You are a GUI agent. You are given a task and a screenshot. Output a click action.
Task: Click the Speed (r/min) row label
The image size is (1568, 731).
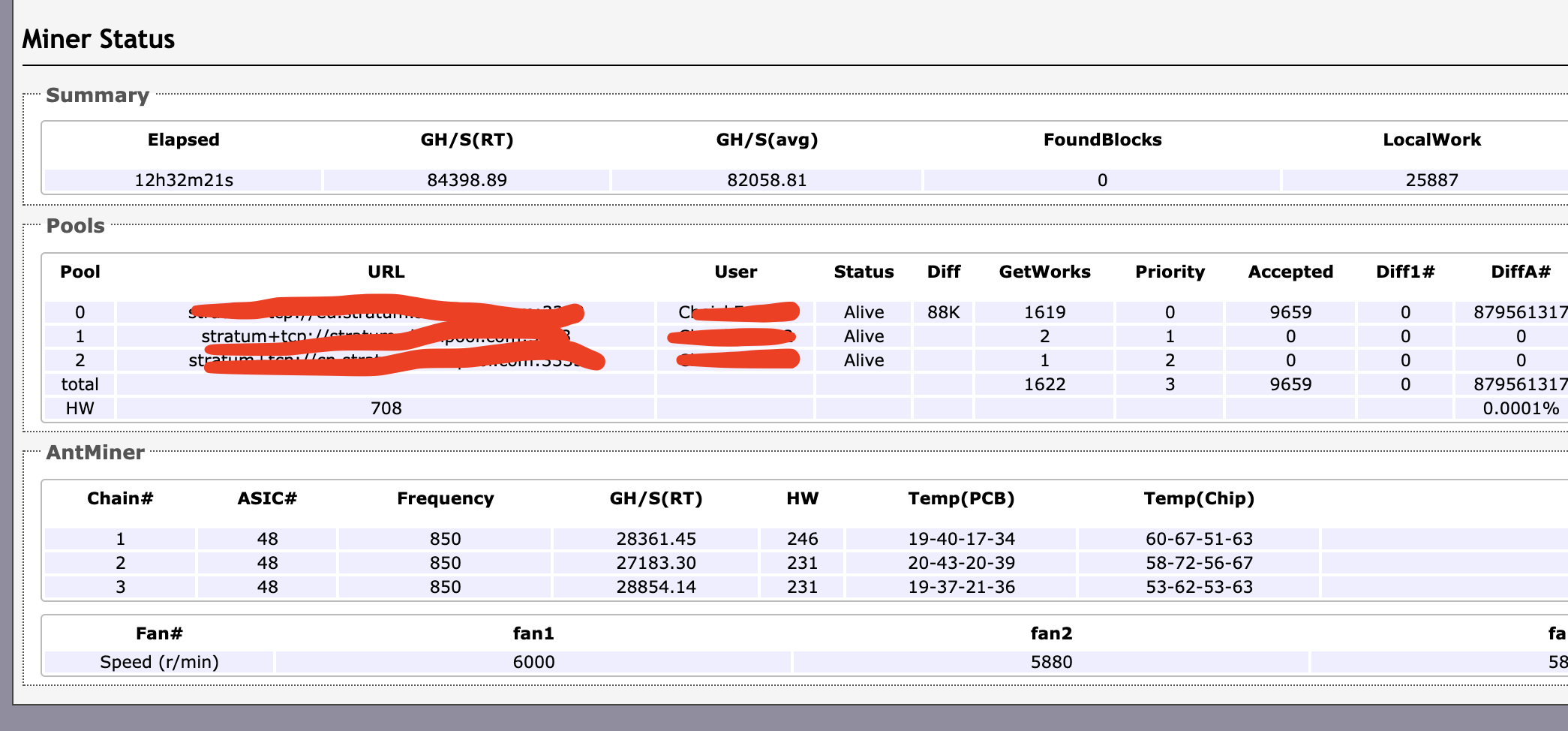[159, 662]
